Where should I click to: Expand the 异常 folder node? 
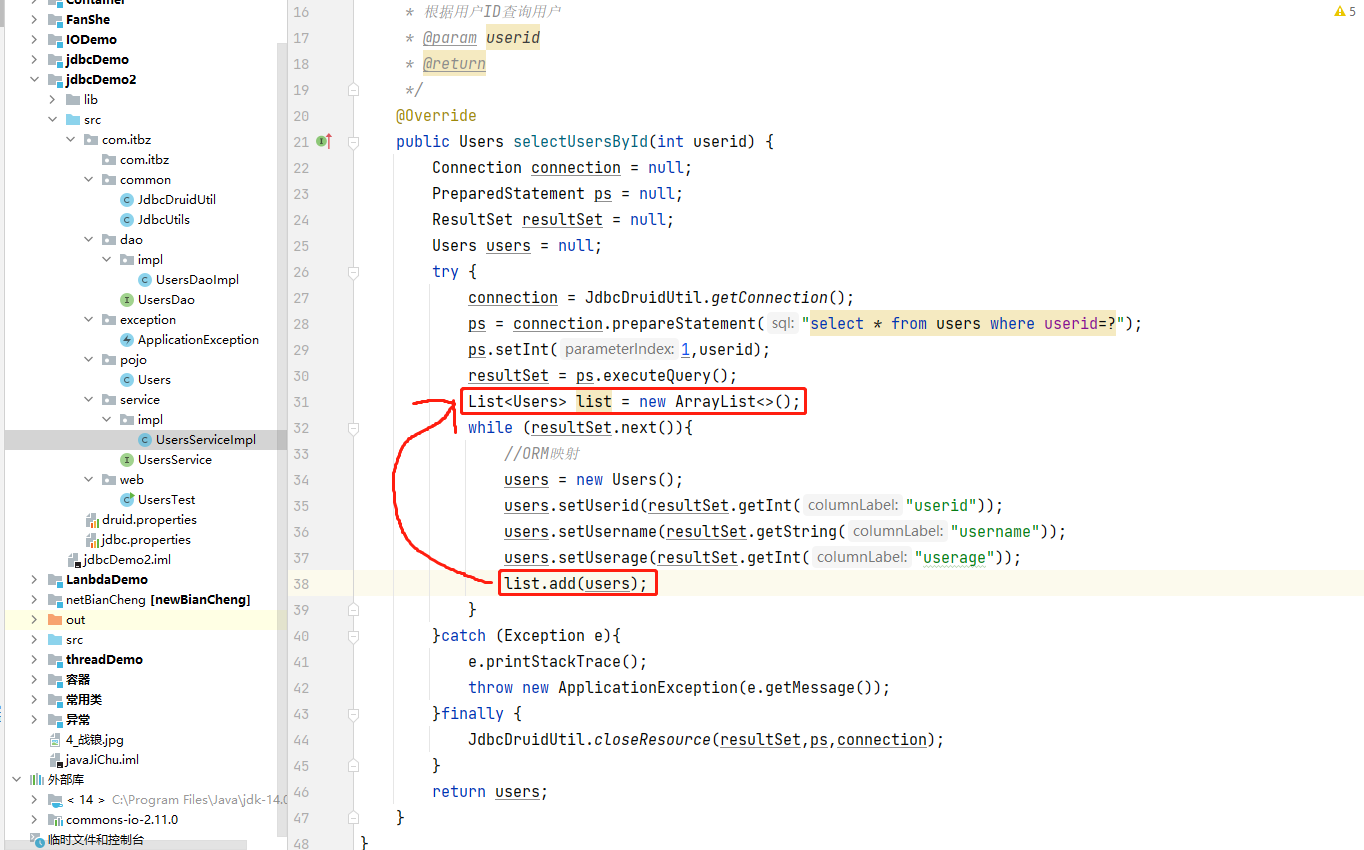coord(34,720)
